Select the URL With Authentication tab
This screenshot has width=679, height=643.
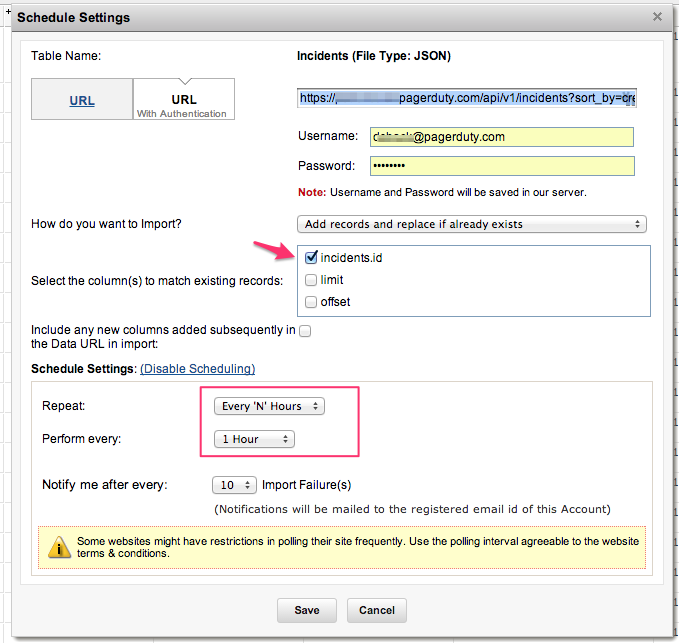tap(184, 101)
